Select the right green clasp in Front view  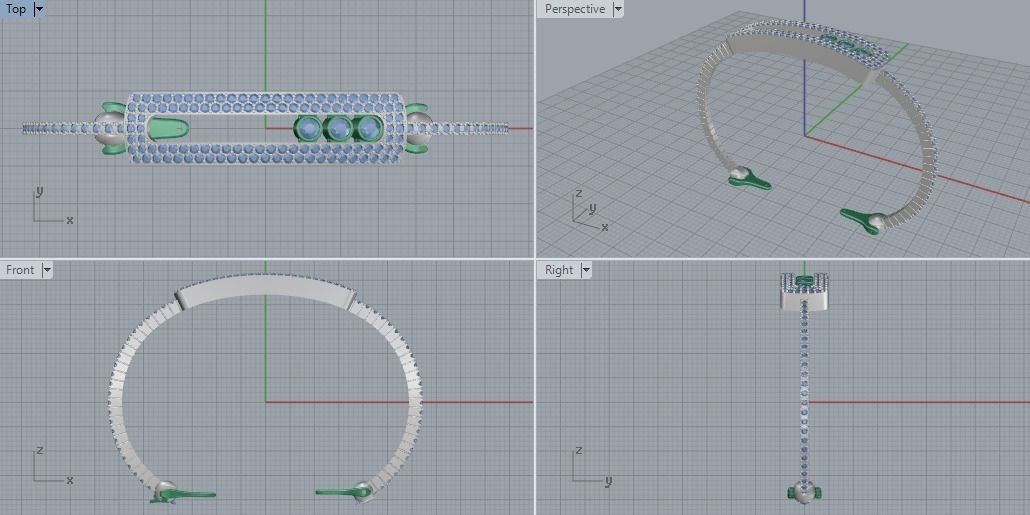pyautogui.click(x=343, y=492)
